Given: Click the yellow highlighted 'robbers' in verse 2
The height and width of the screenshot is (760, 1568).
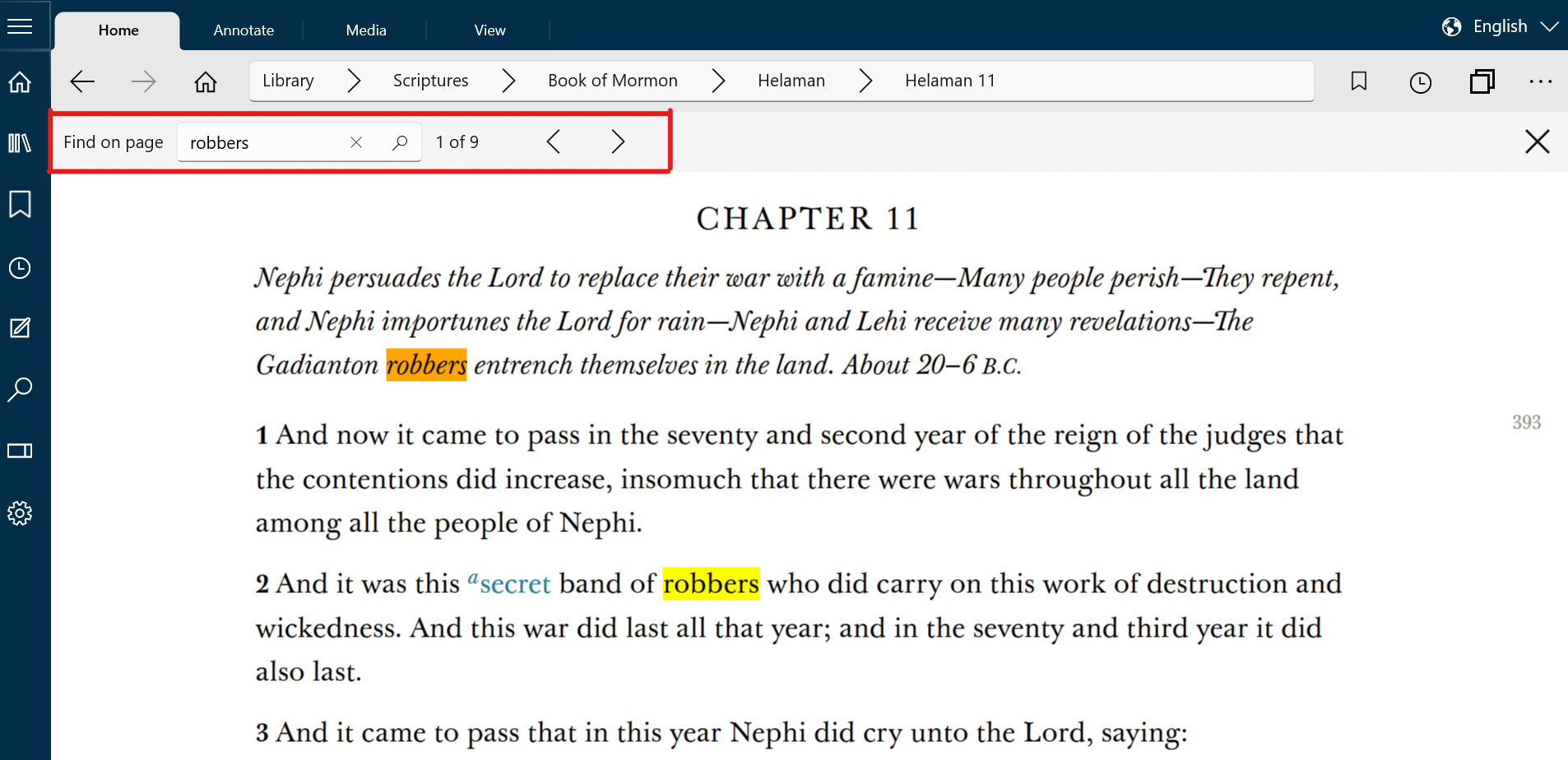Looking at the screenshot, I should pos(711,583).
